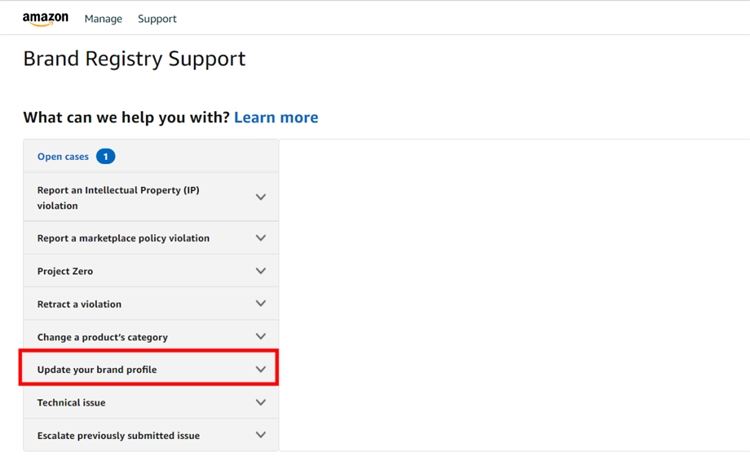Expand Update your brand profile chevron
Image resolution: width=750 pixels, height=461 pixels.
point(261,370)
